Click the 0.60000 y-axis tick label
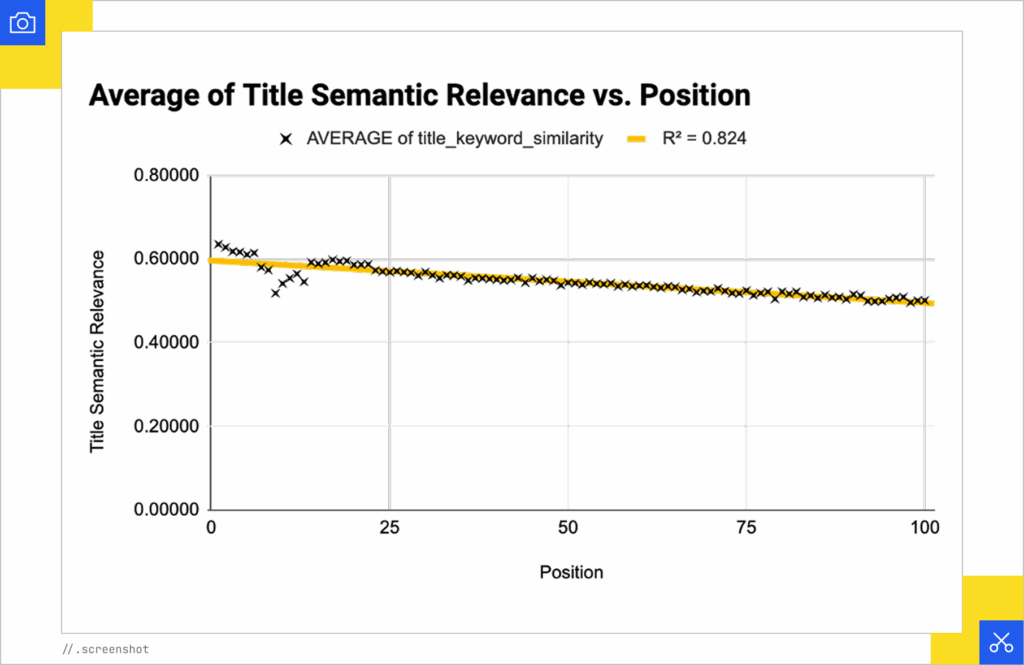 160,259
